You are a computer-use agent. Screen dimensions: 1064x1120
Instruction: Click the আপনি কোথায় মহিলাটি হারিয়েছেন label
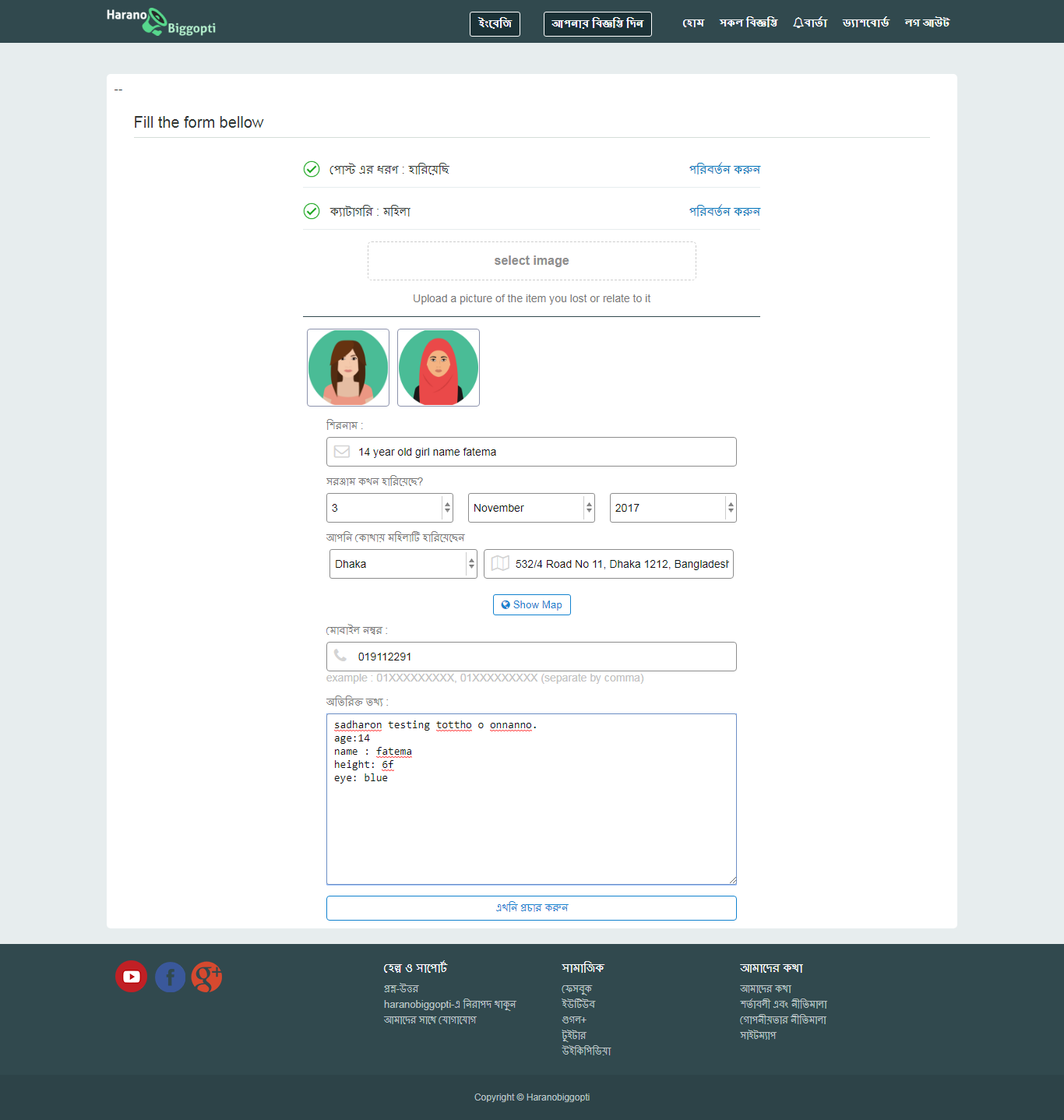[395, 537]
